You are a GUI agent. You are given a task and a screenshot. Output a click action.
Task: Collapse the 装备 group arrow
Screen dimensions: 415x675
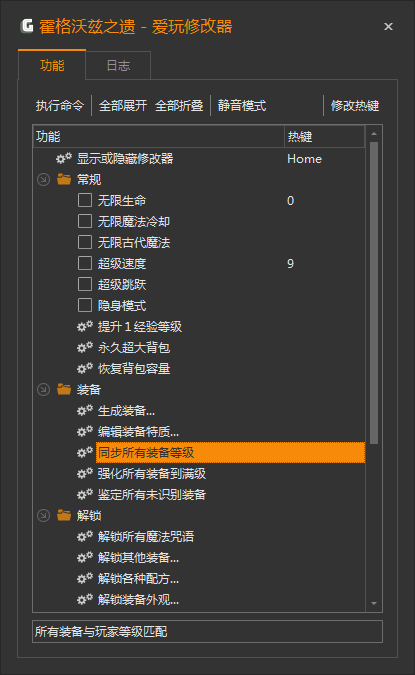tap(43, 390)
